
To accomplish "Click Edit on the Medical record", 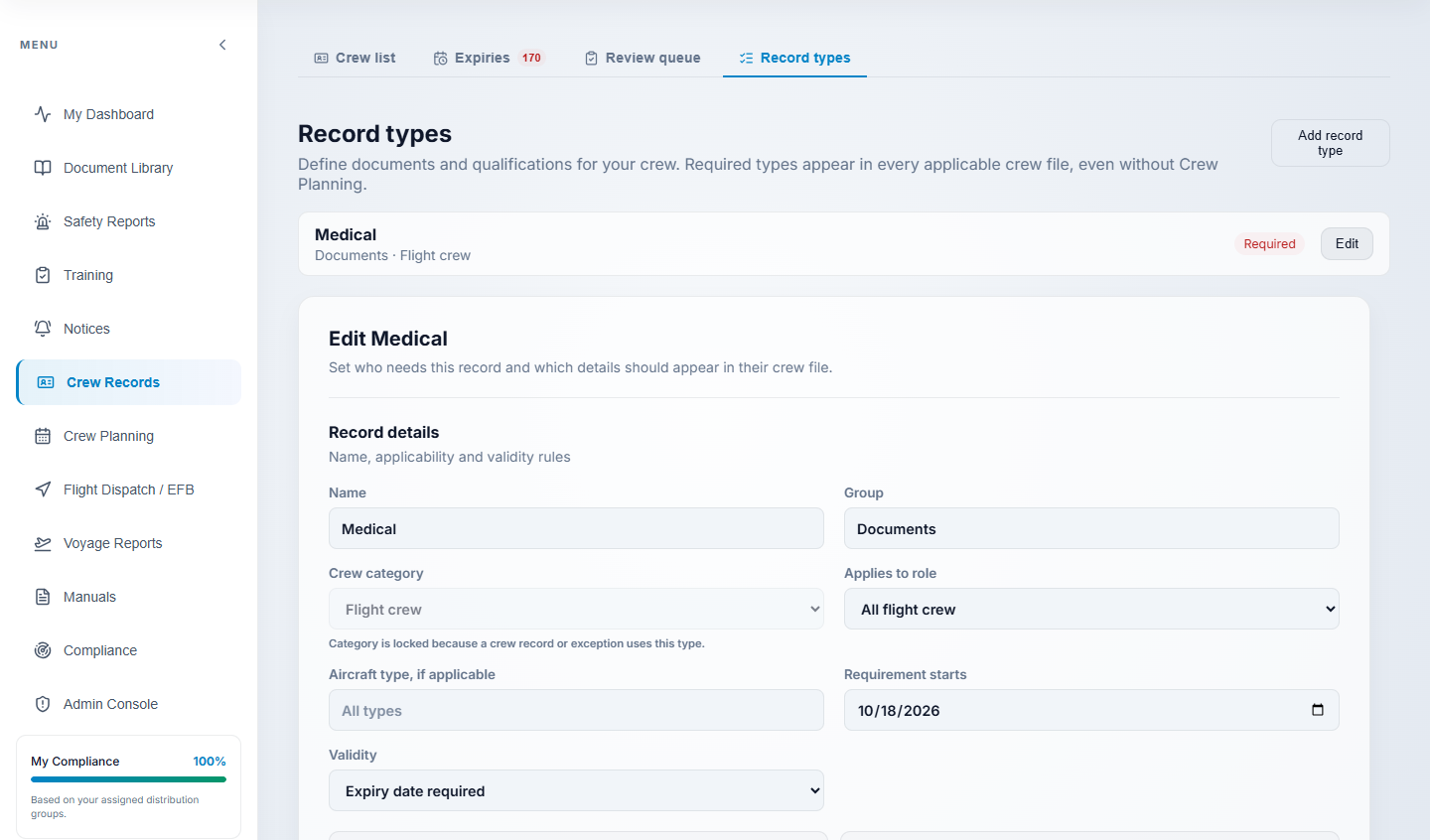I will click(1347, 243).
